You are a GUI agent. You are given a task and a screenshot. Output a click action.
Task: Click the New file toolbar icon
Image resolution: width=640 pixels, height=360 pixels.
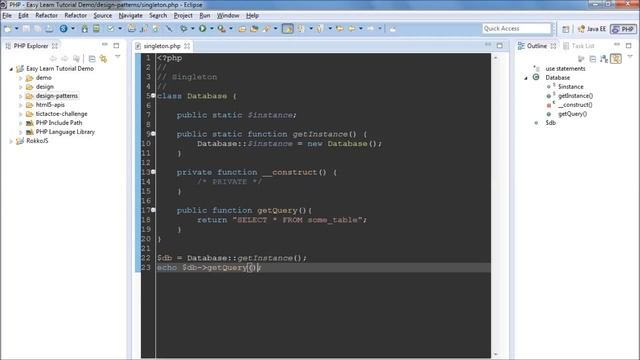pyautogui.click(x=8, y=29)
